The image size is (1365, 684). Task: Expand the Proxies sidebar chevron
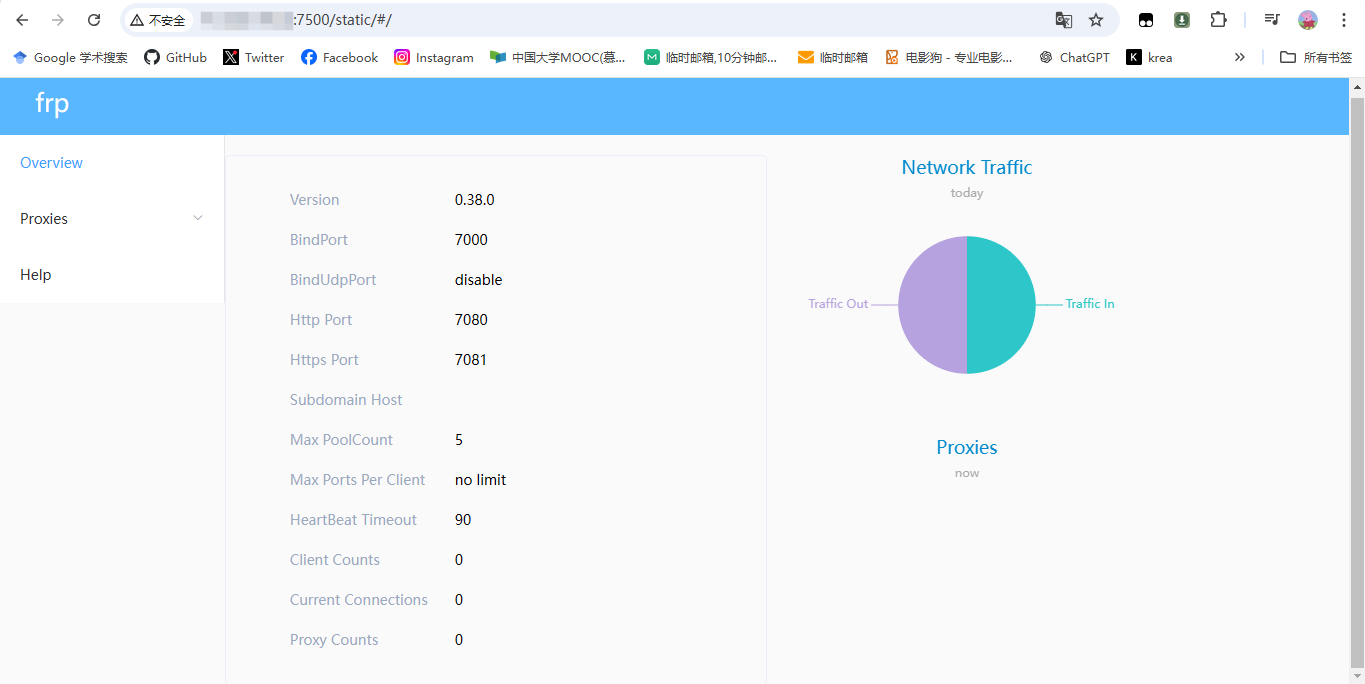tap(197, 218)
